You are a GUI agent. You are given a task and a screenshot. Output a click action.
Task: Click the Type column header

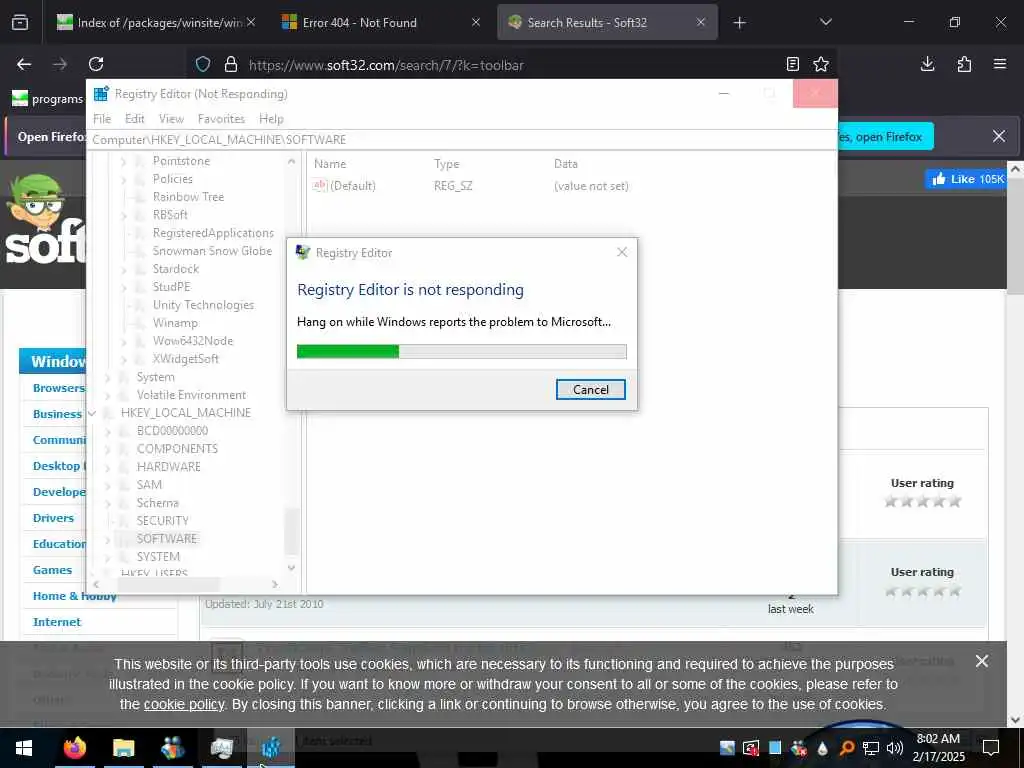(x=447, y=164)
